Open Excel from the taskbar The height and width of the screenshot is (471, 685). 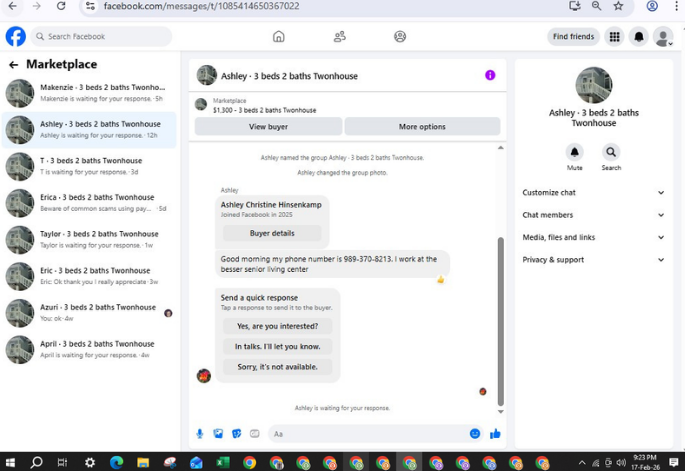(x=223, y=462)
